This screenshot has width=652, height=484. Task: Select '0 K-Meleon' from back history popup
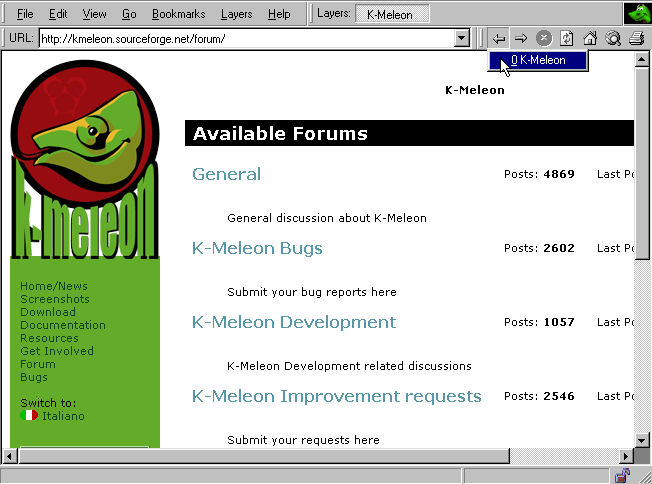(538, 61)
